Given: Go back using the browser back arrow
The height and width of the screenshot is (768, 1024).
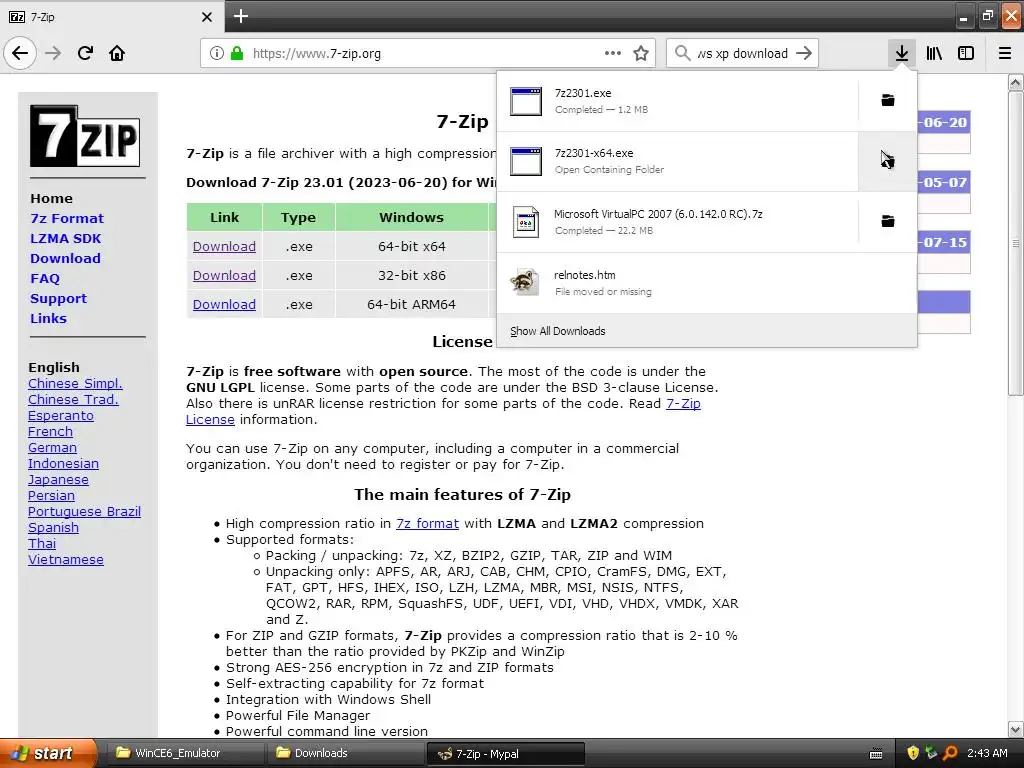Looking at the screenshot, I should [x=20, y=53].
